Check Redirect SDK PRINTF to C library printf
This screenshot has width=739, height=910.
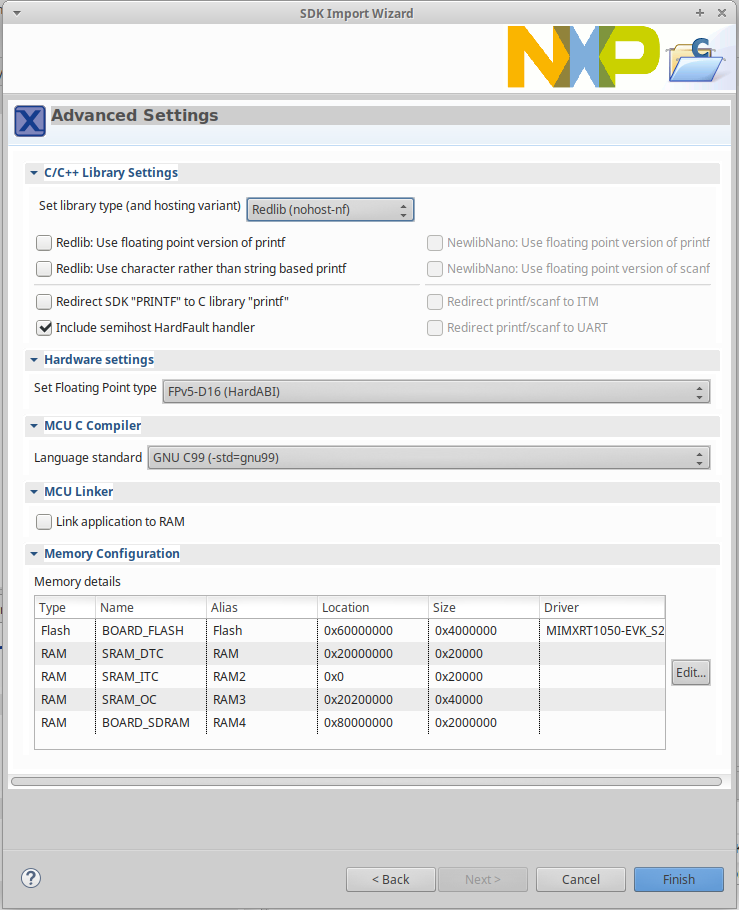click(44, 301)
